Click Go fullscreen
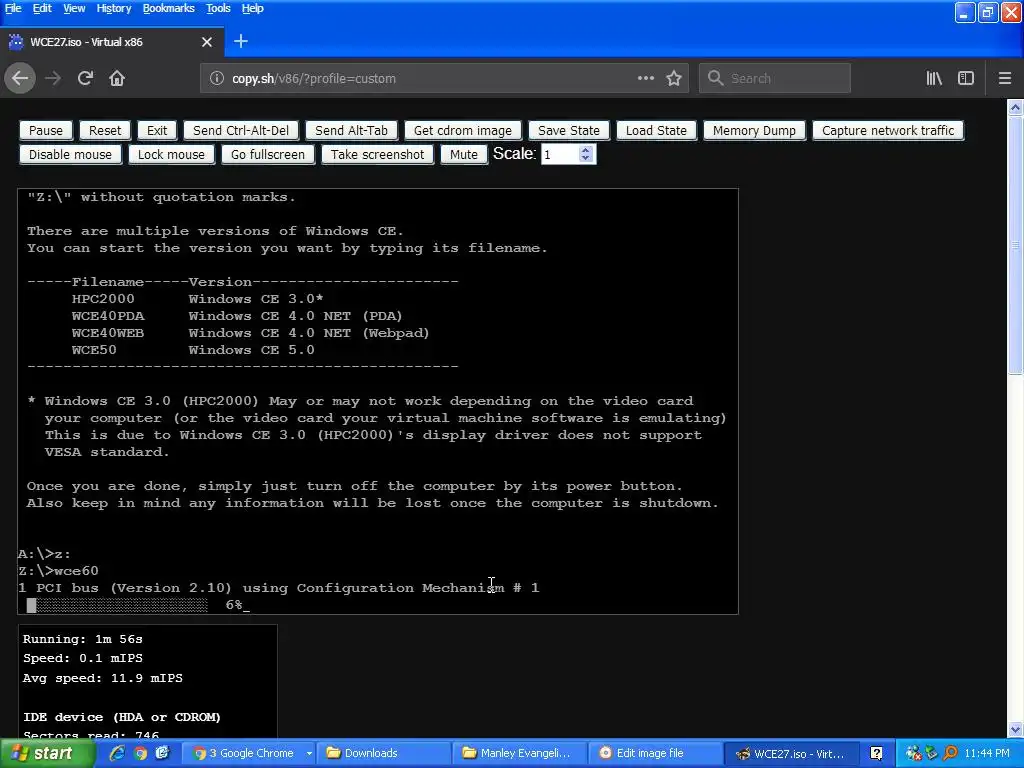 [x=268, y=155]
